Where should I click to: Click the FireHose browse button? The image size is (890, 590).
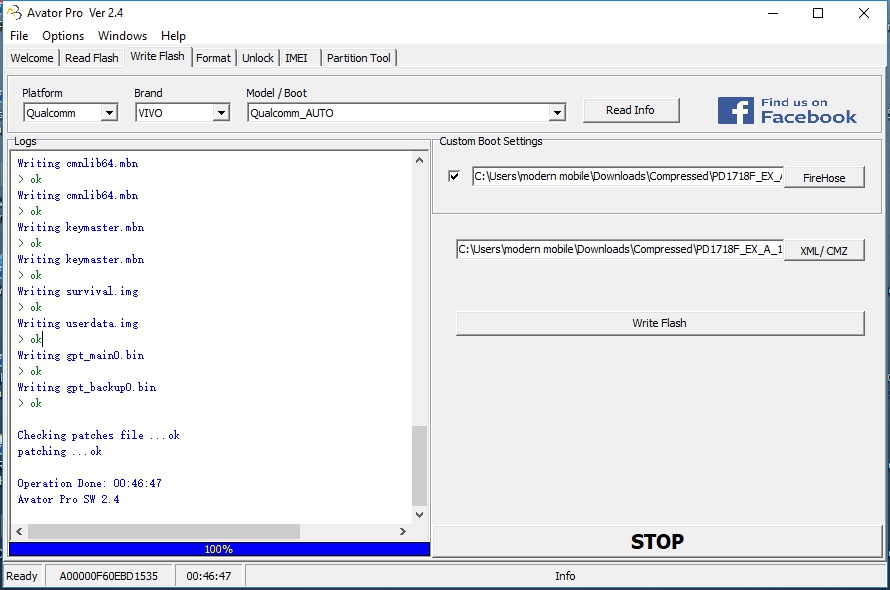pos(824,178)
